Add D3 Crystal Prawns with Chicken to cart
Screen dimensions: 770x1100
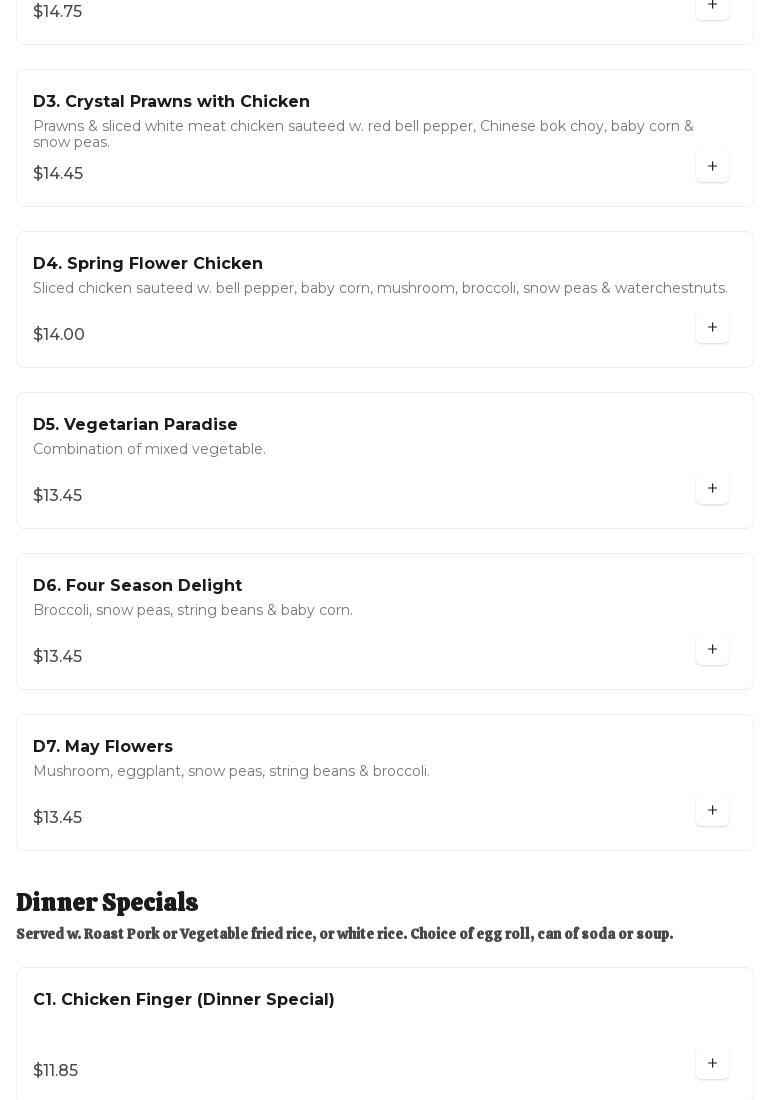(712, 166)
